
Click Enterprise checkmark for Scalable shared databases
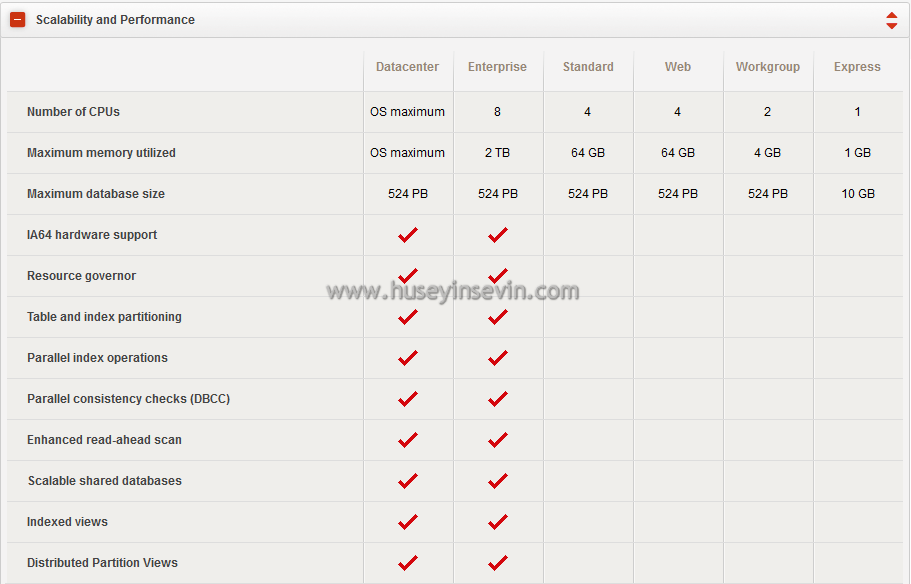(x=498, y=481)
